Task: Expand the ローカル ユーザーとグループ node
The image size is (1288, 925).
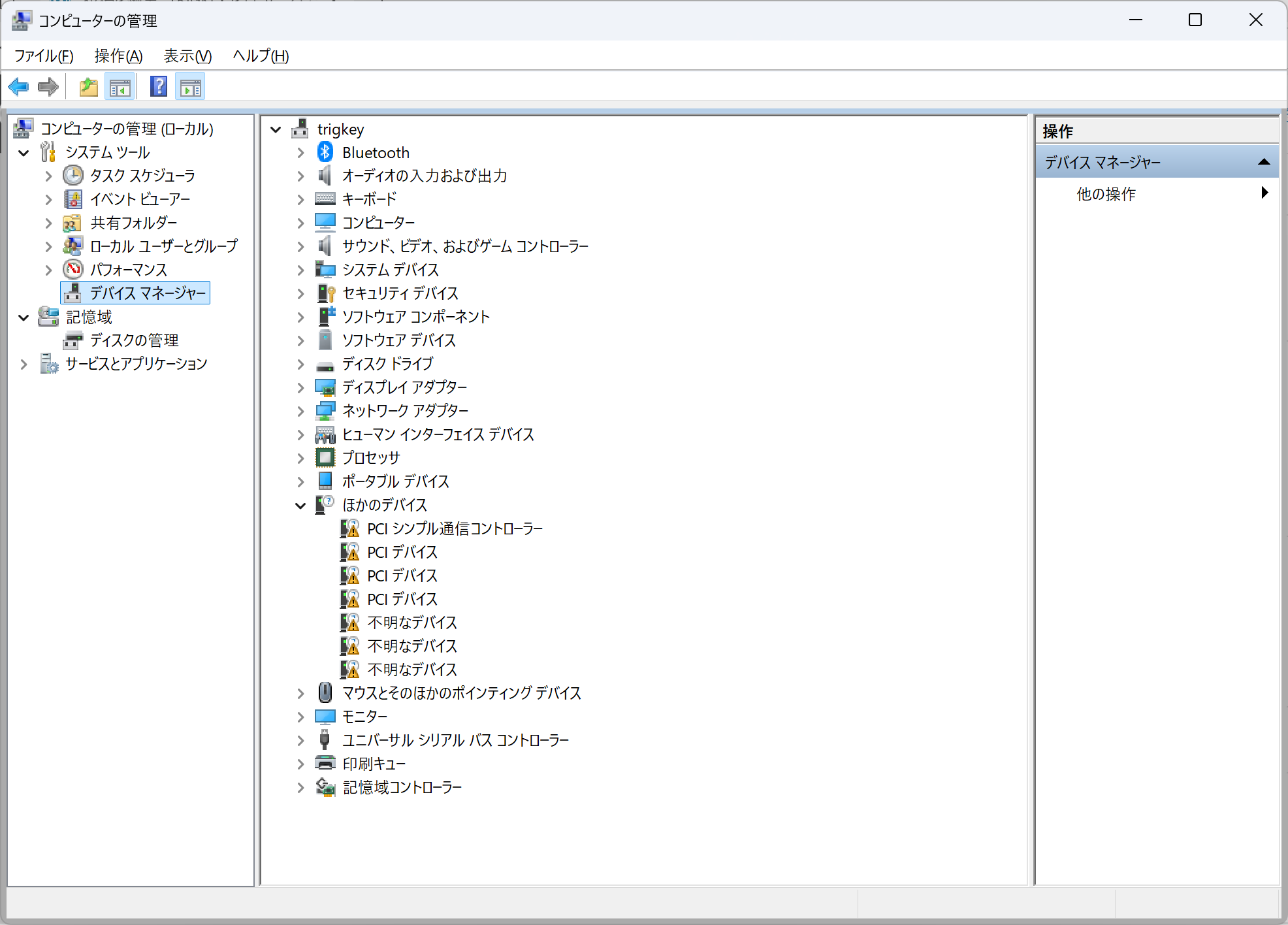Action: [48, 247]
